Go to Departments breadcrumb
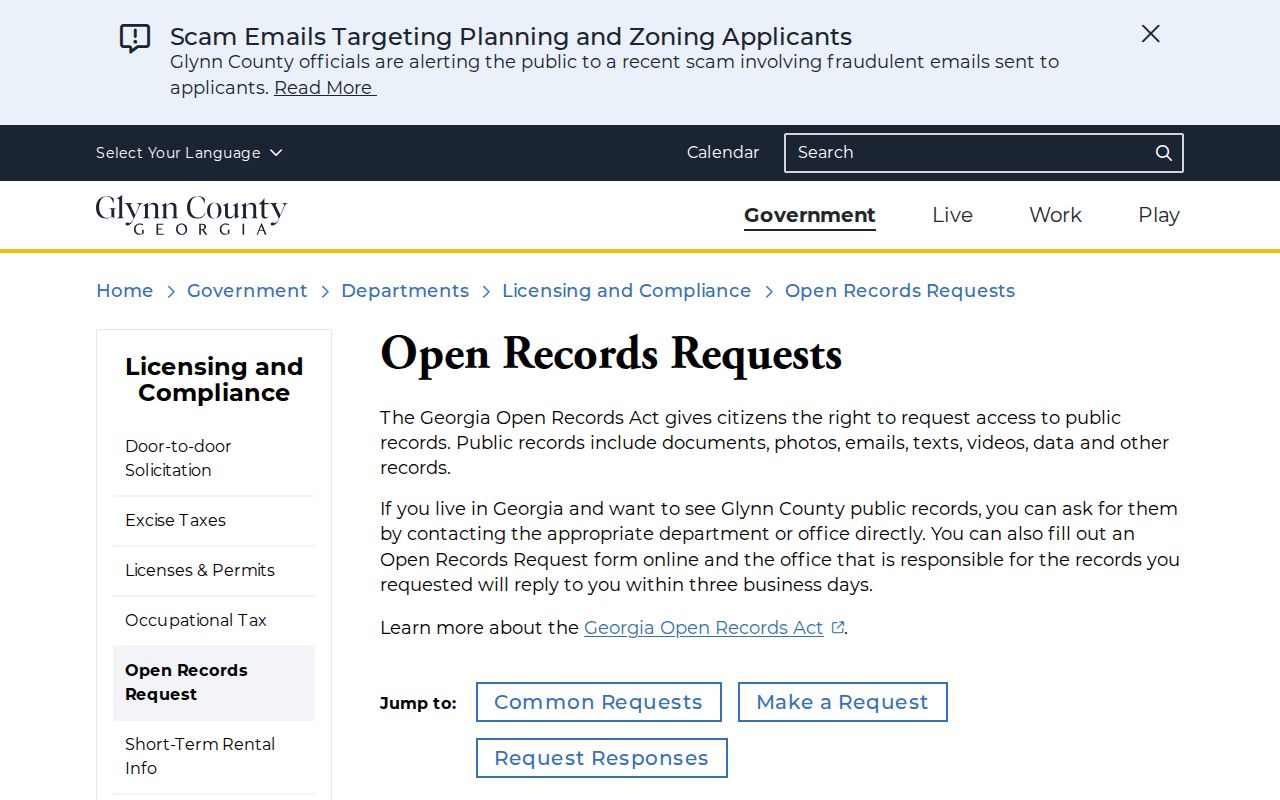This screenshot has width=1280, height=800. point(405,291)
